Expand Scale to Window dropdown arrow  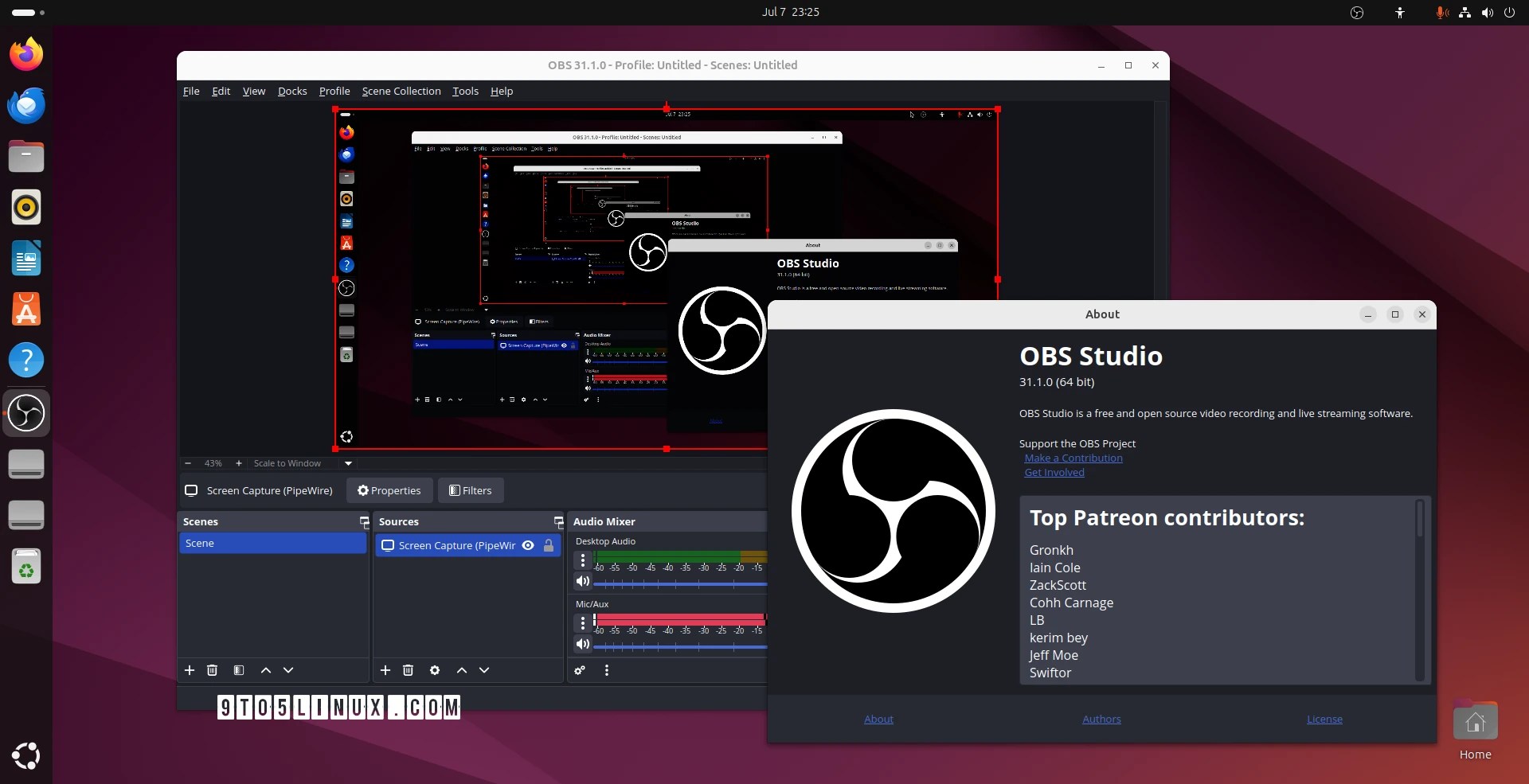[x=348, y=463]
